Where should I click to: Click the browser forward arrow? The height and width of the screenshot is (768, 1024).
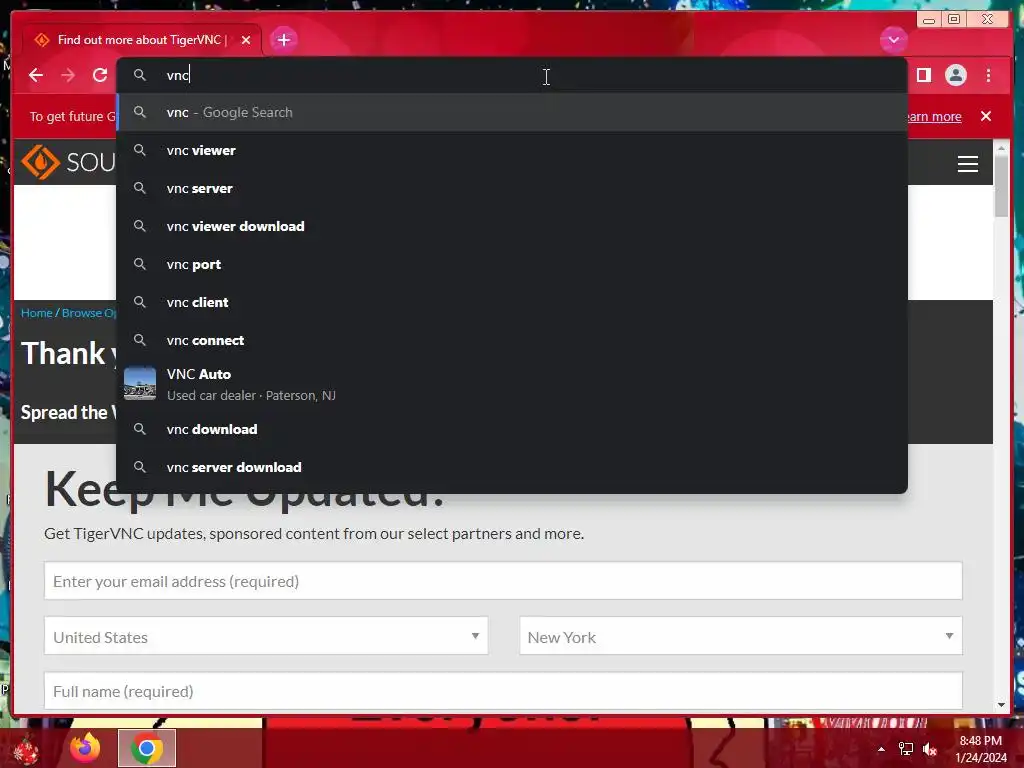pyautogui.click(x=68, y=75)
